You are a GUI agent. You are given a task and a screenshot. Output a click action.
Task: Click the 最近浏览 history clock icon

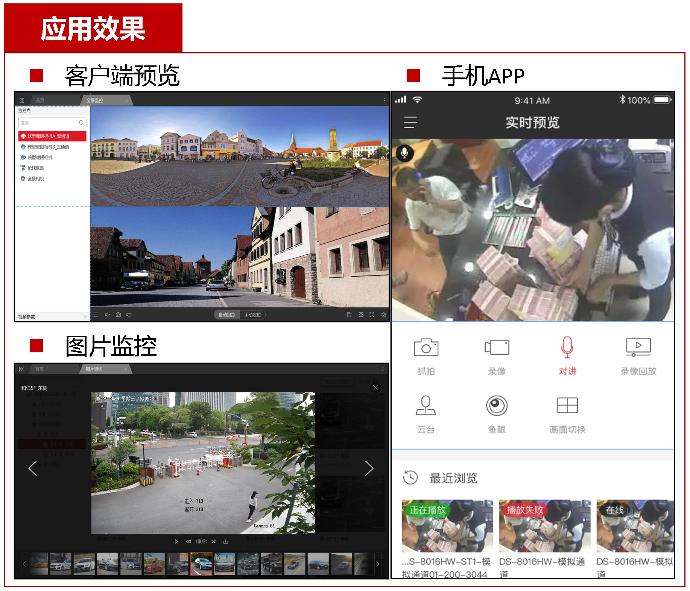tap(410, 478)
